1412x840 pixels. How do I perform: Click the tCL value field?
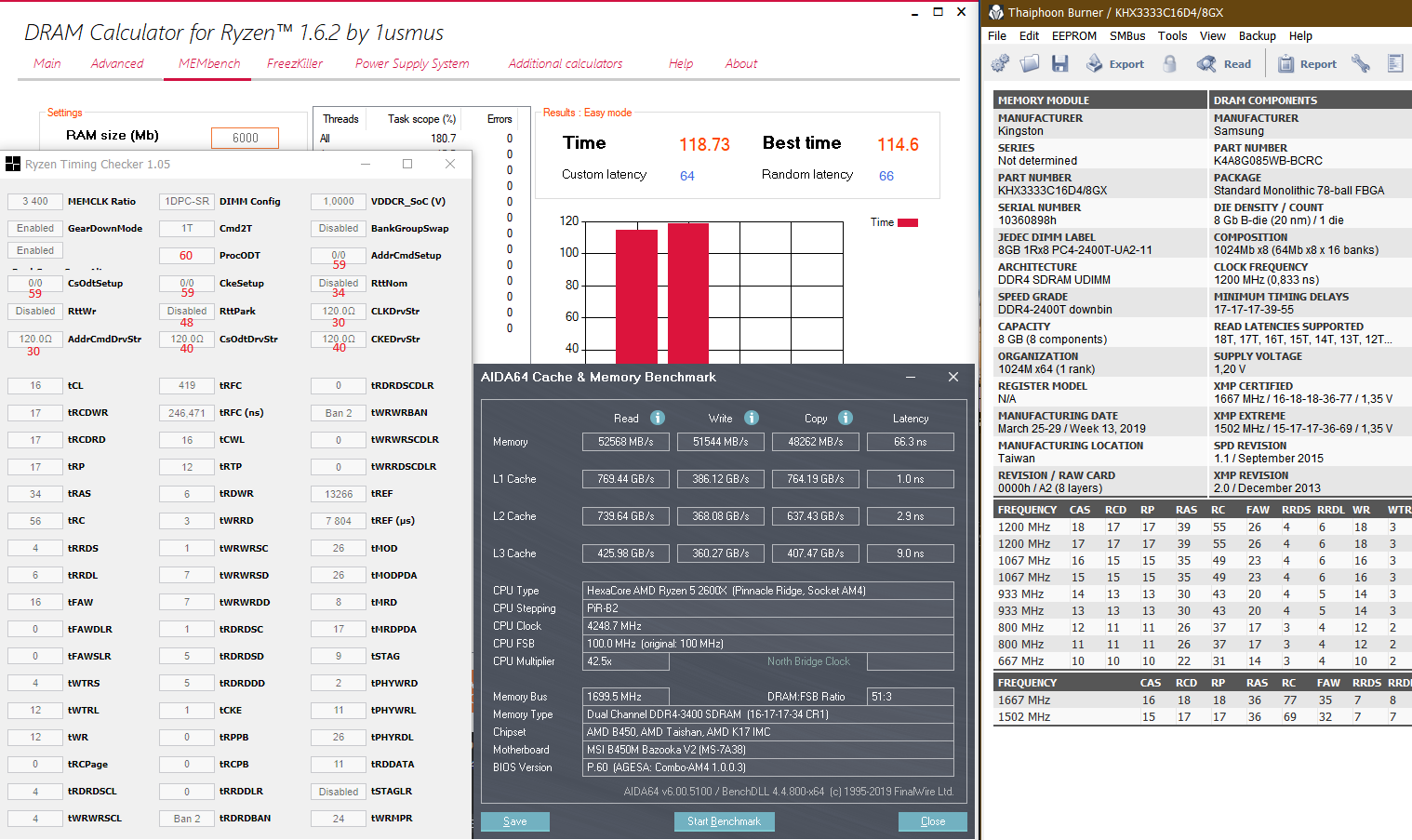tap(35, 385)
